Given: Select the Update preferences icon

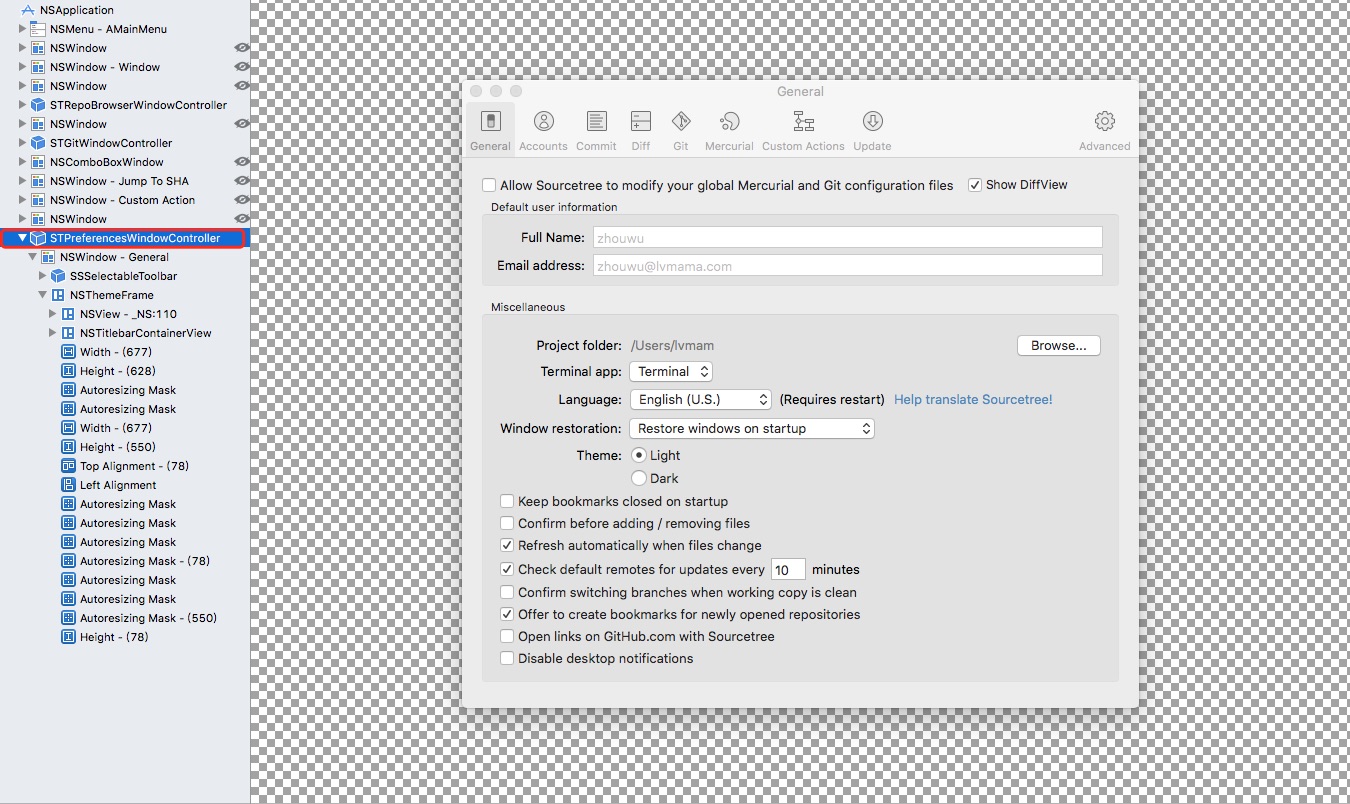Looking at the screenshot, I should [872, 122].
